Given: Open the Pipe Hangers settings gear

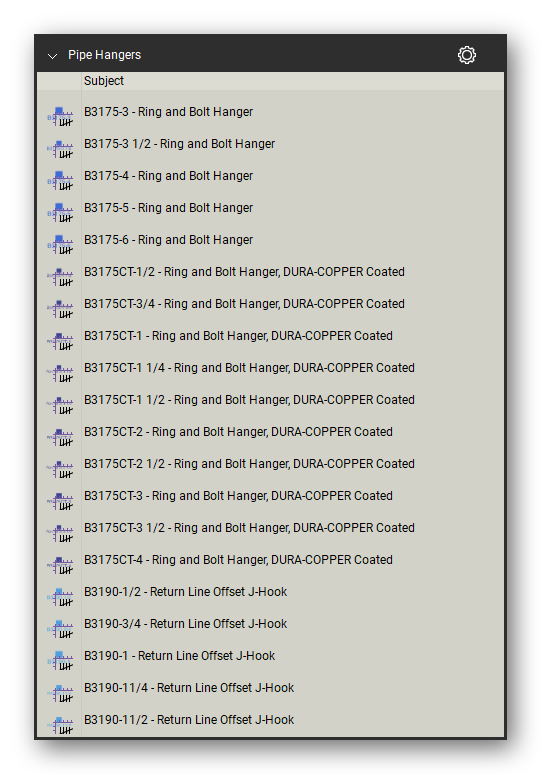Looking at the screenshot, I should click(466, 55).
